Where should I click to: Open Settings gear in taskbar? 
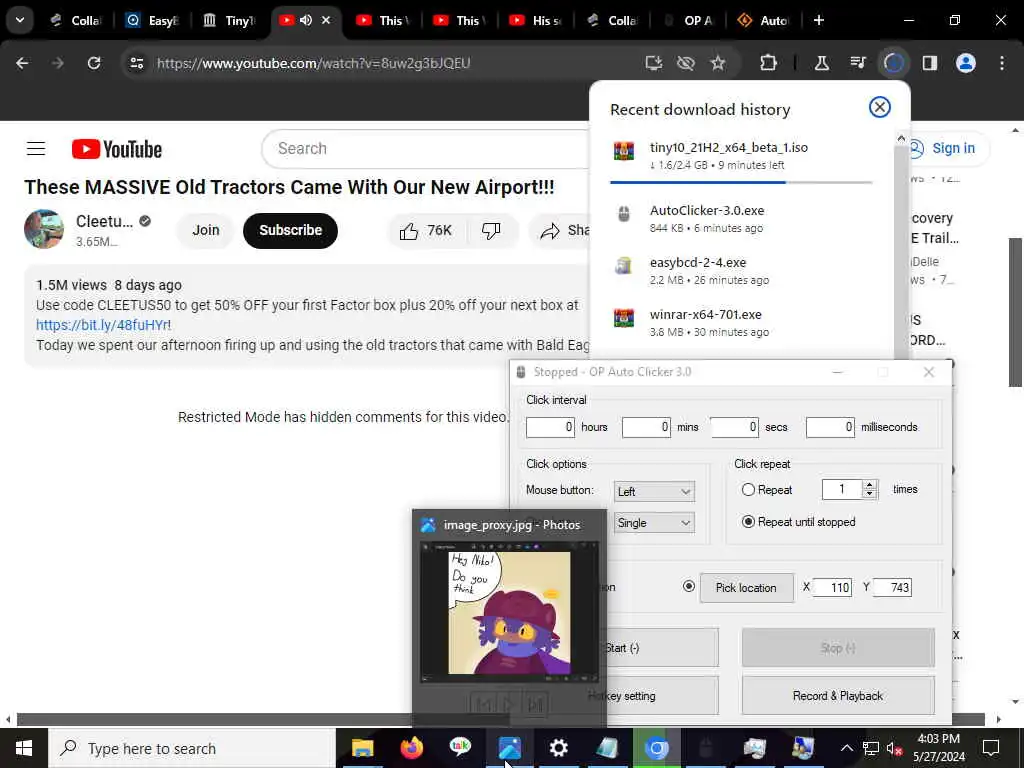[558, 748]
